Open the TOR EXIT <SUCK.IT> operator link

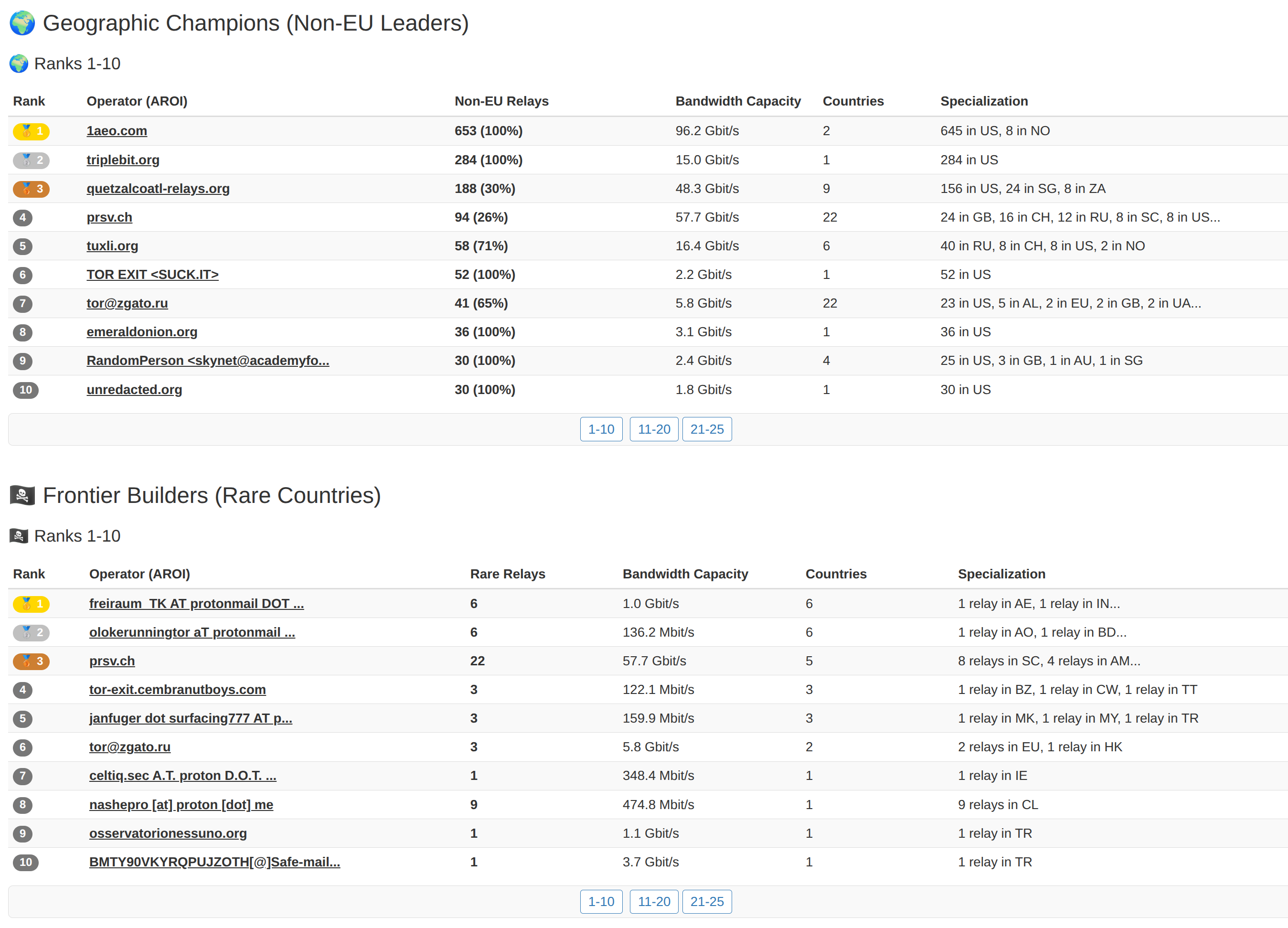tap(152, 275)
